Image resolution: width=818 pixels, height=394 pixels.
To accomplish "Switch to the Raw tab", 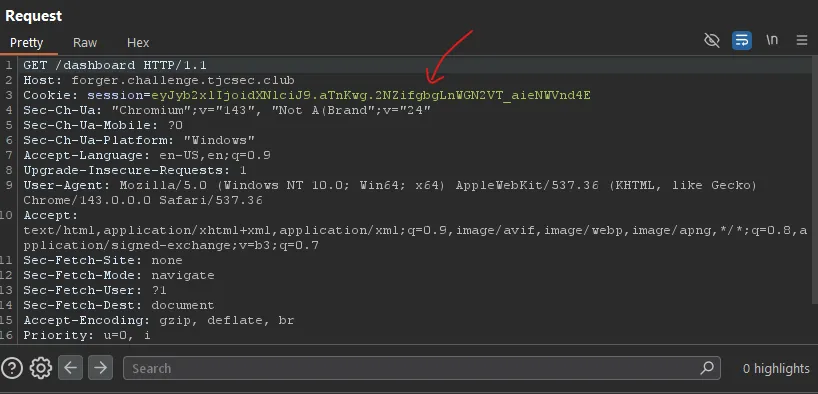I will coord(85,43).
